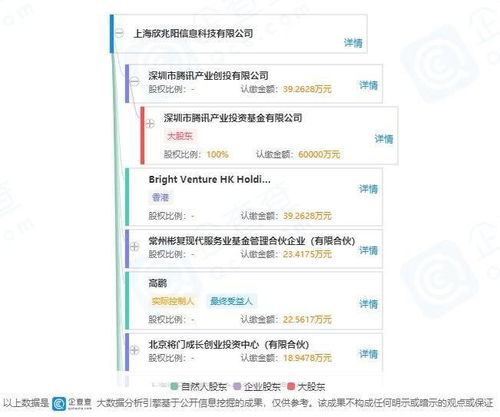Click Bright Venture HK Holdi... name
The width and height of the screenshot is (500, 417).
[209, 179]
